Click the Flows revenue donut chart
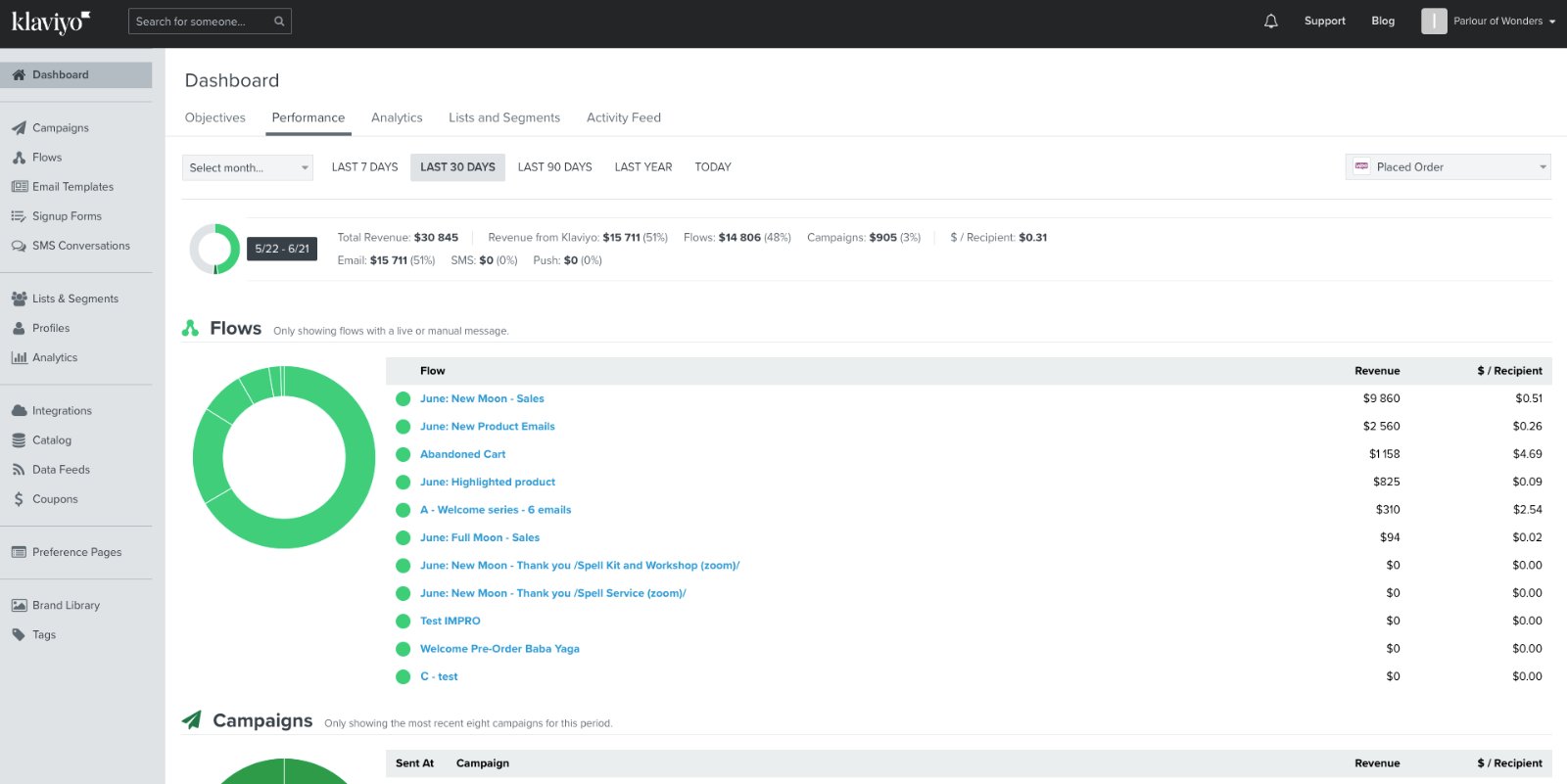1567x784 pixels. [284, 457]
